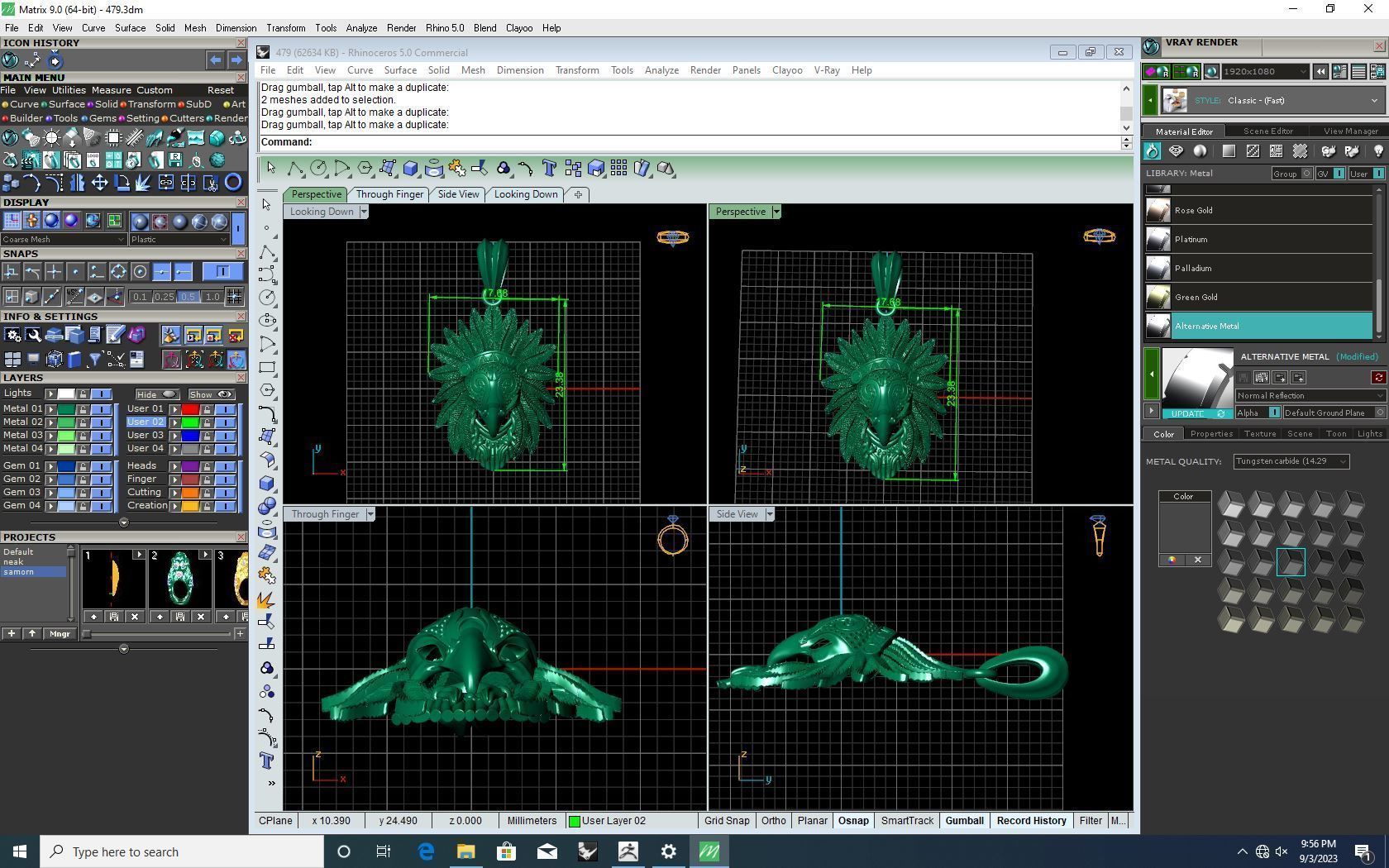The height and width of the screenshot is (868, 1389).
Task: Select the 0.25 snap increment button
Action: (164, 297)
